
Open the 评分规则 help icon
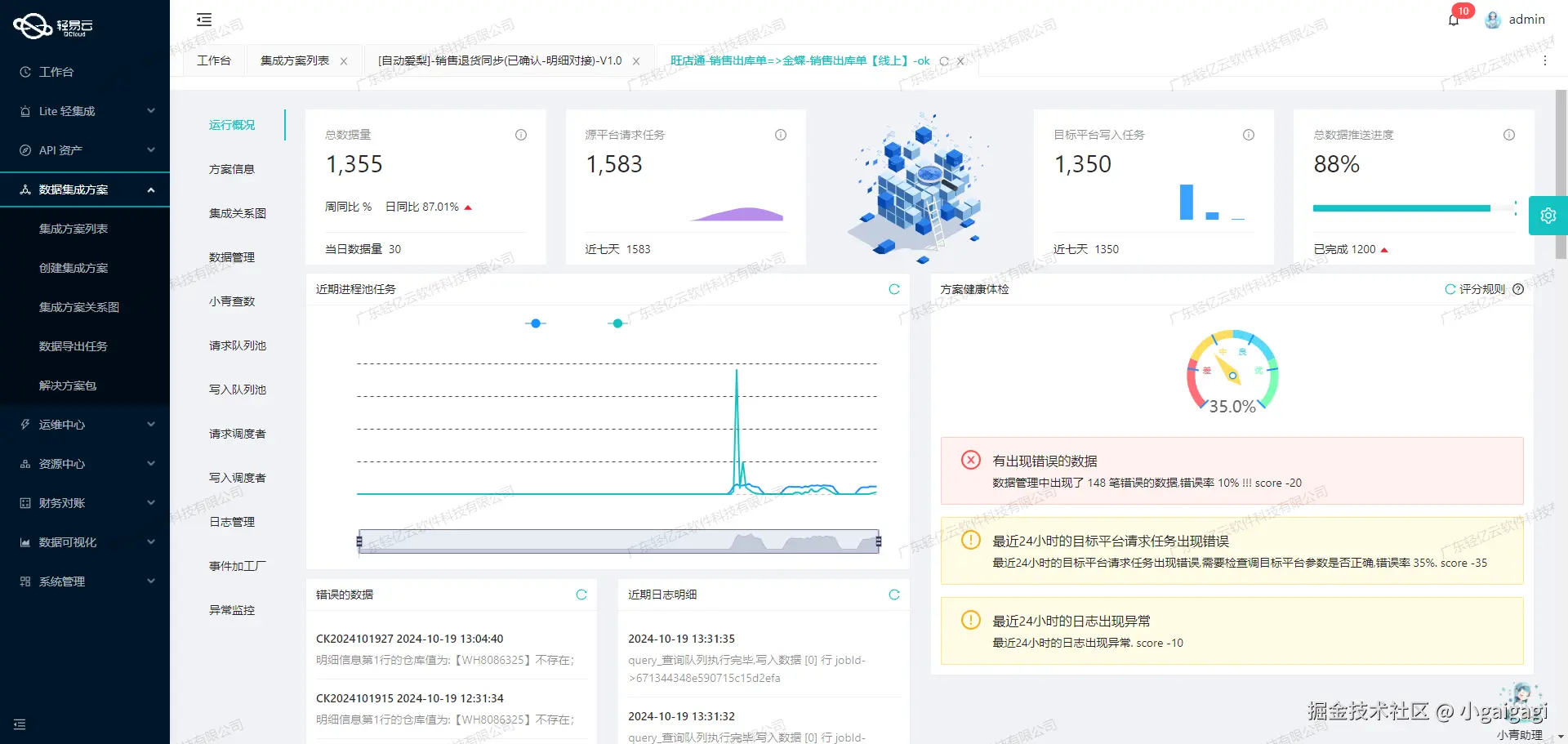pos(1517,289)
